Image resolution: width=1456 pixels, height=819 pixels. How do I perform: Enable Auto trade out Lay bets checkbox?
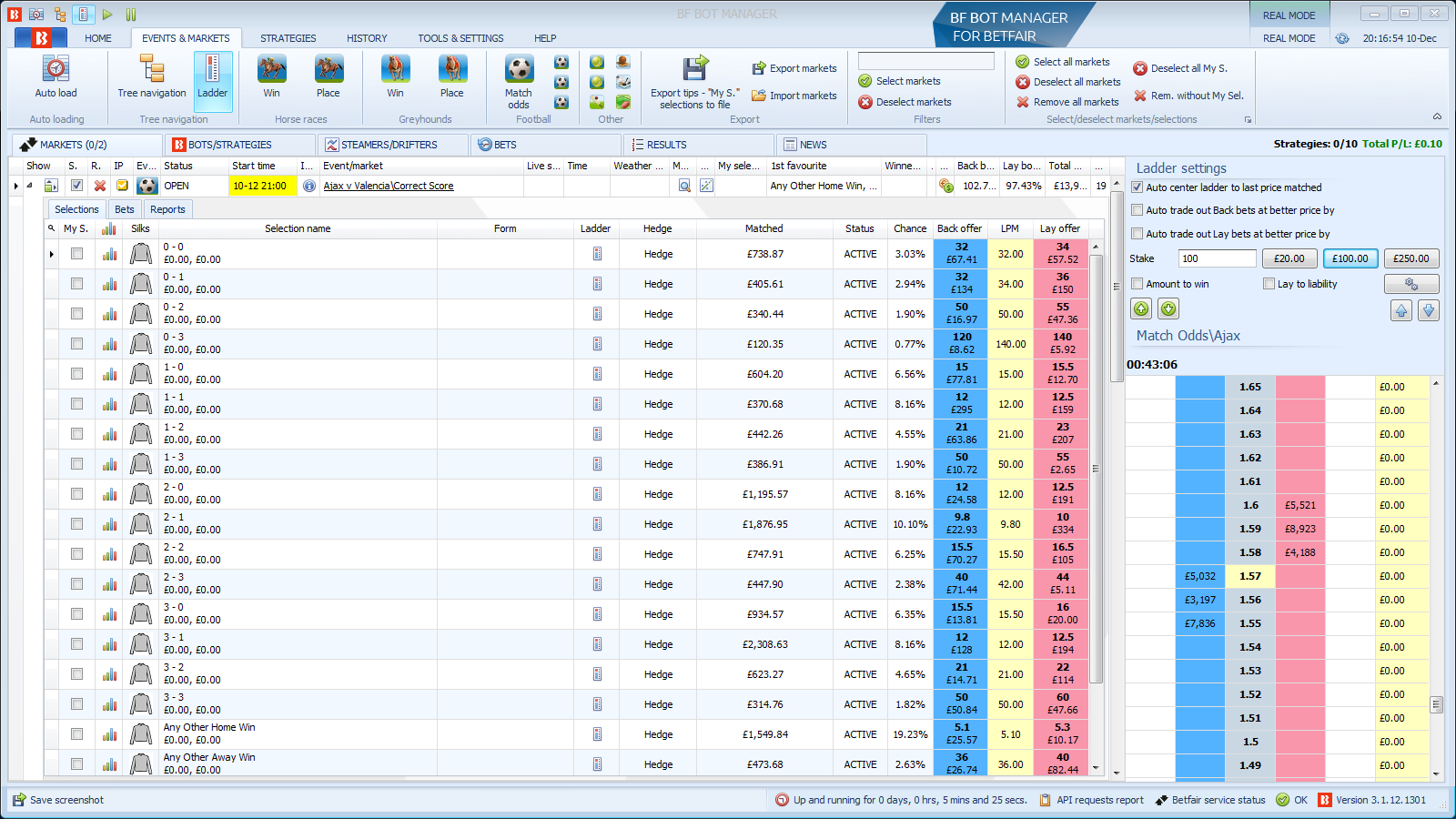click(x=1137, y=234)
